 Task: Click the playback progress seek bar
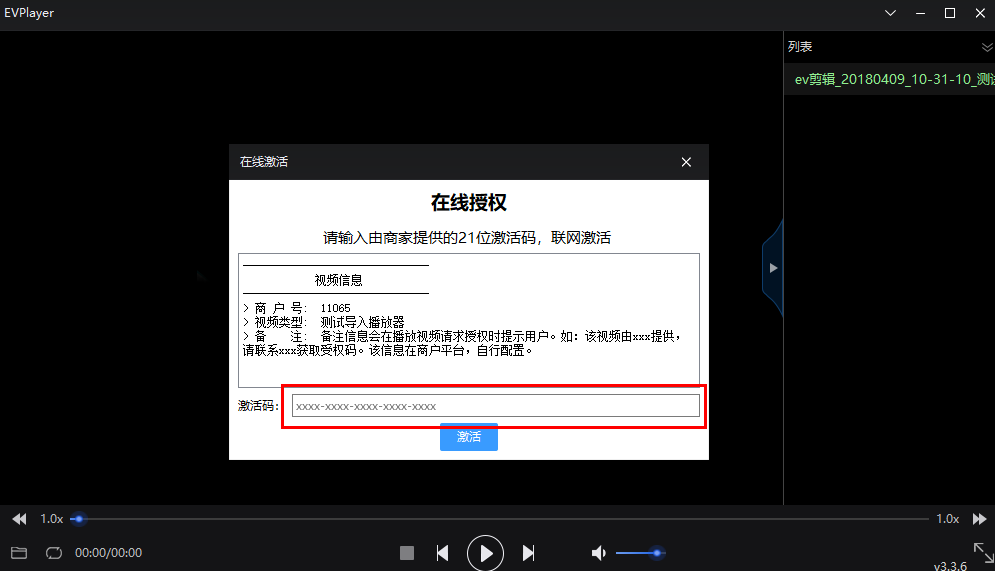tap(500, 519)
